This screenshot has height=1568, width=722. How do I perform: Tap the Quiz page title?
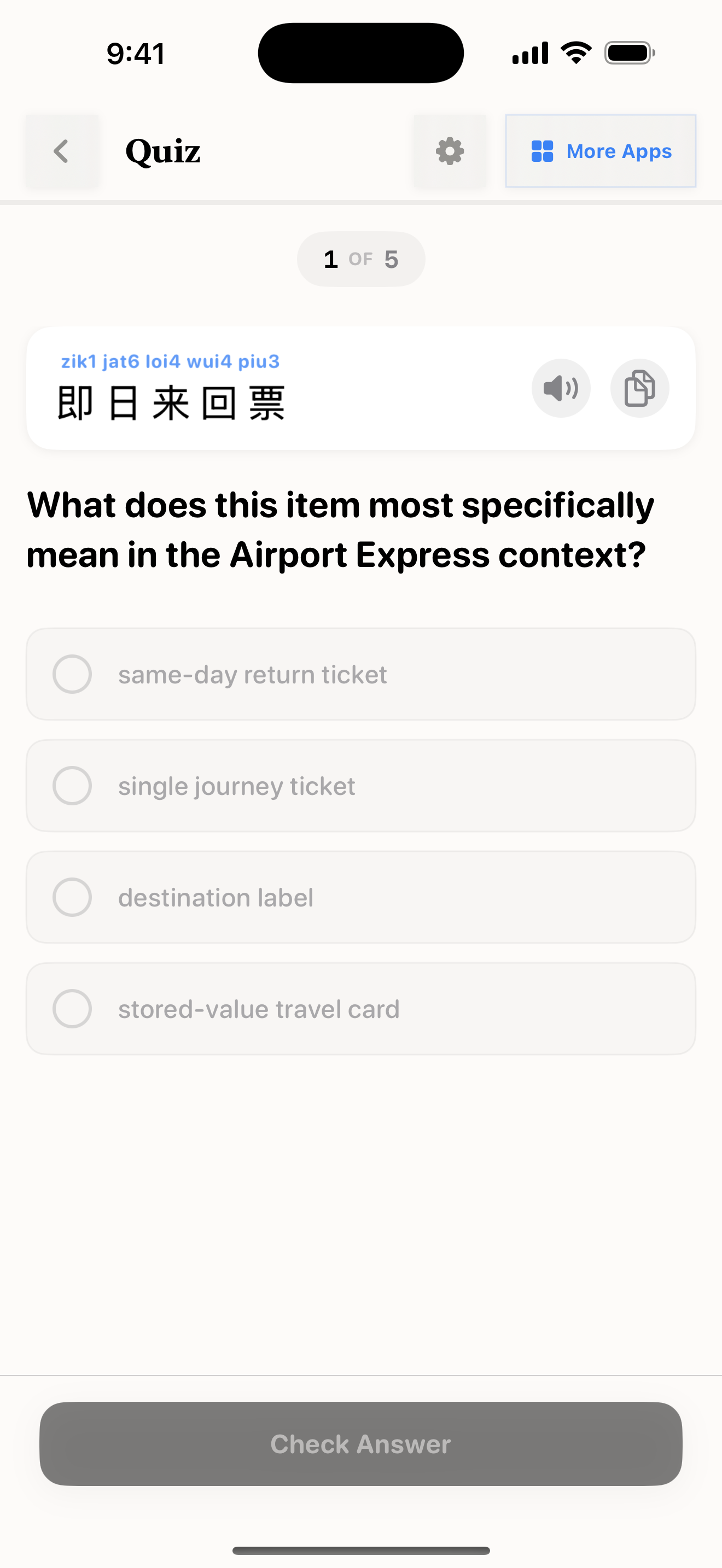[162, 151]
